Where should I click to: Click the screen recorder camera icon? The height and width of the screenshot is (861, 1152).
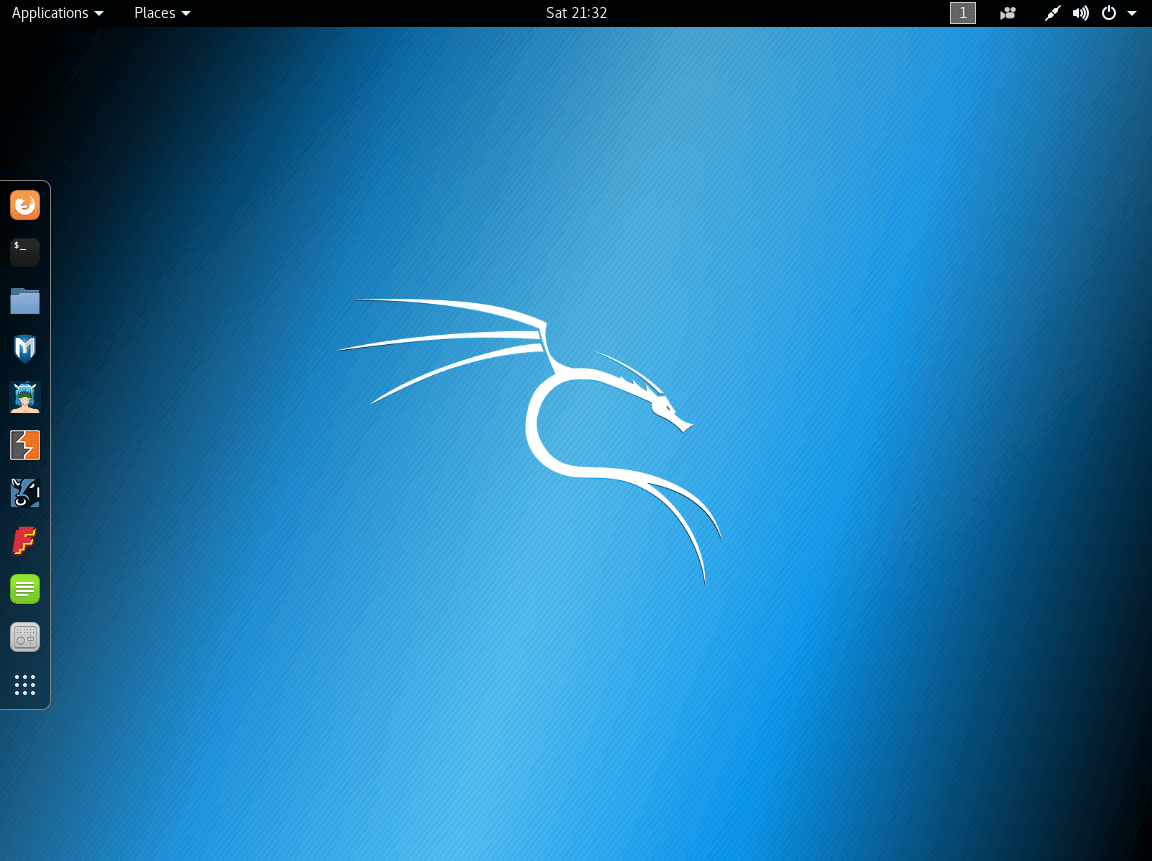click(1008, 13)
